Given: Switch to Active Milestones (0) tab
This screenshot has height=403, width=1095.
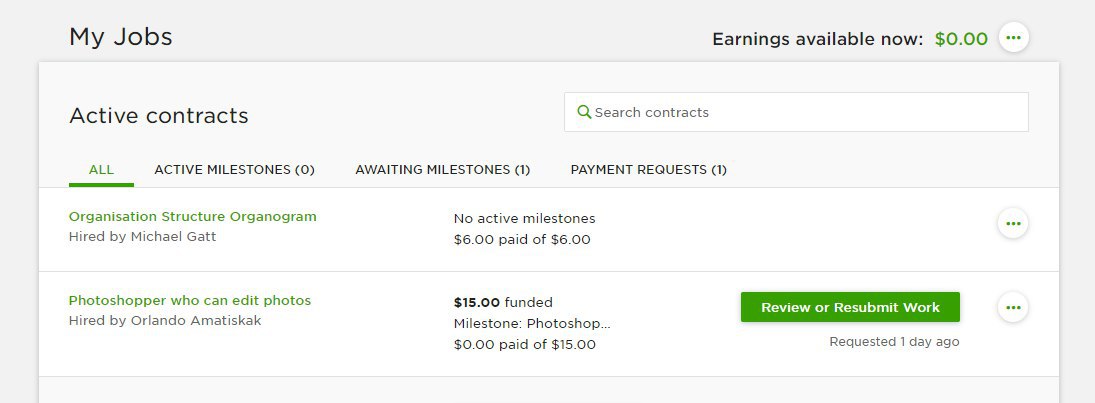Looking at the screenshot, I should (x=235, y=170).
